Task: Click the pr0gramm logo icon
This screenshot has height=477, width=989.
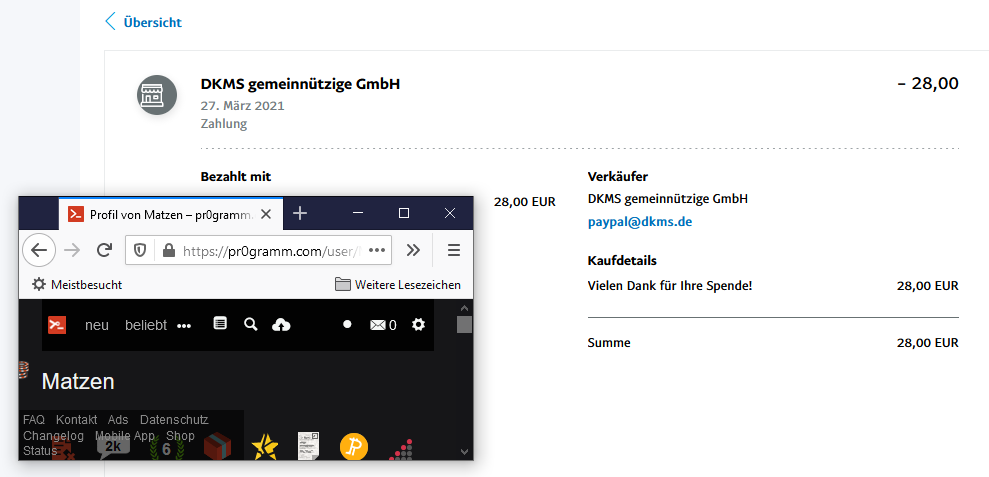Action: (57, 325)
